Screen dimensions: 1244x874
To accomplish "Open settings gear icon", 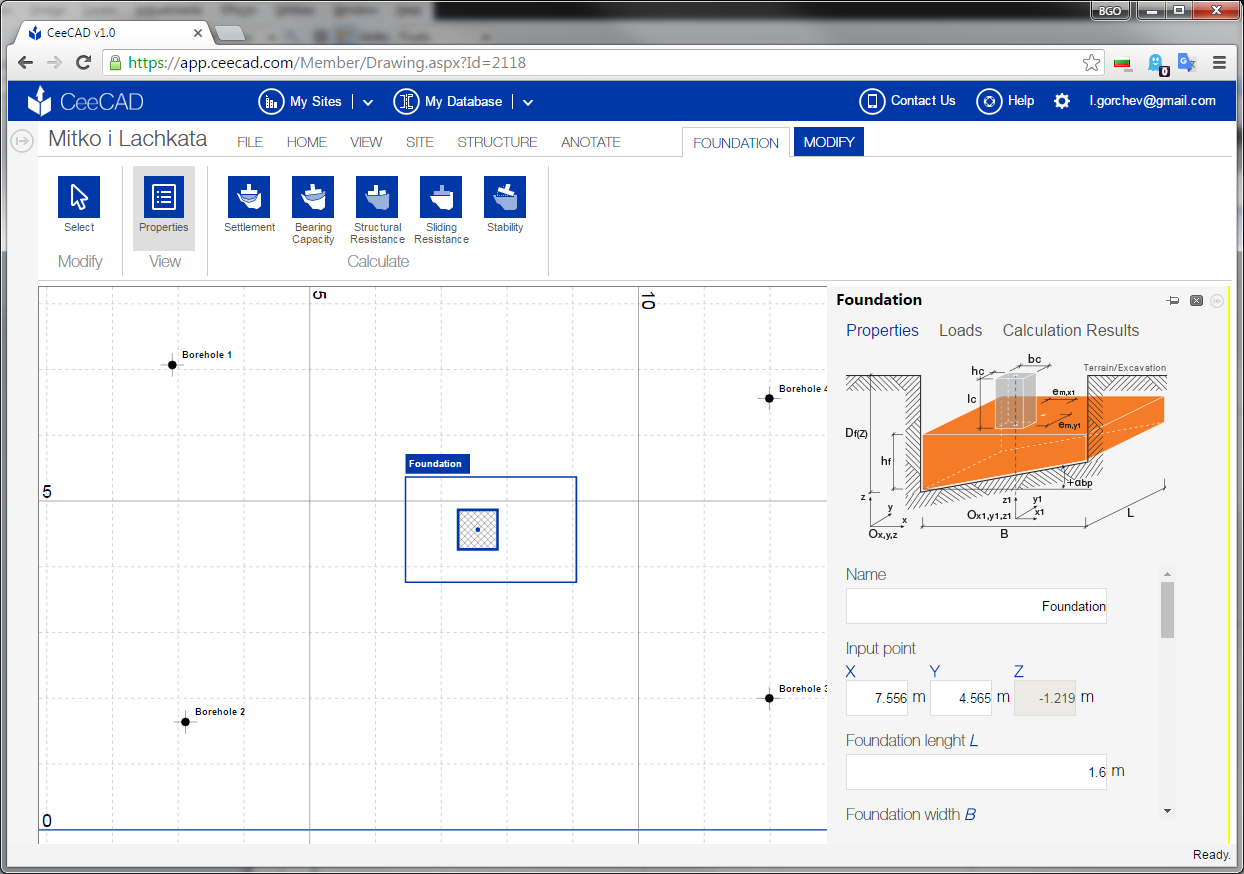I will pyautogui.click(x=1062, y=101).
